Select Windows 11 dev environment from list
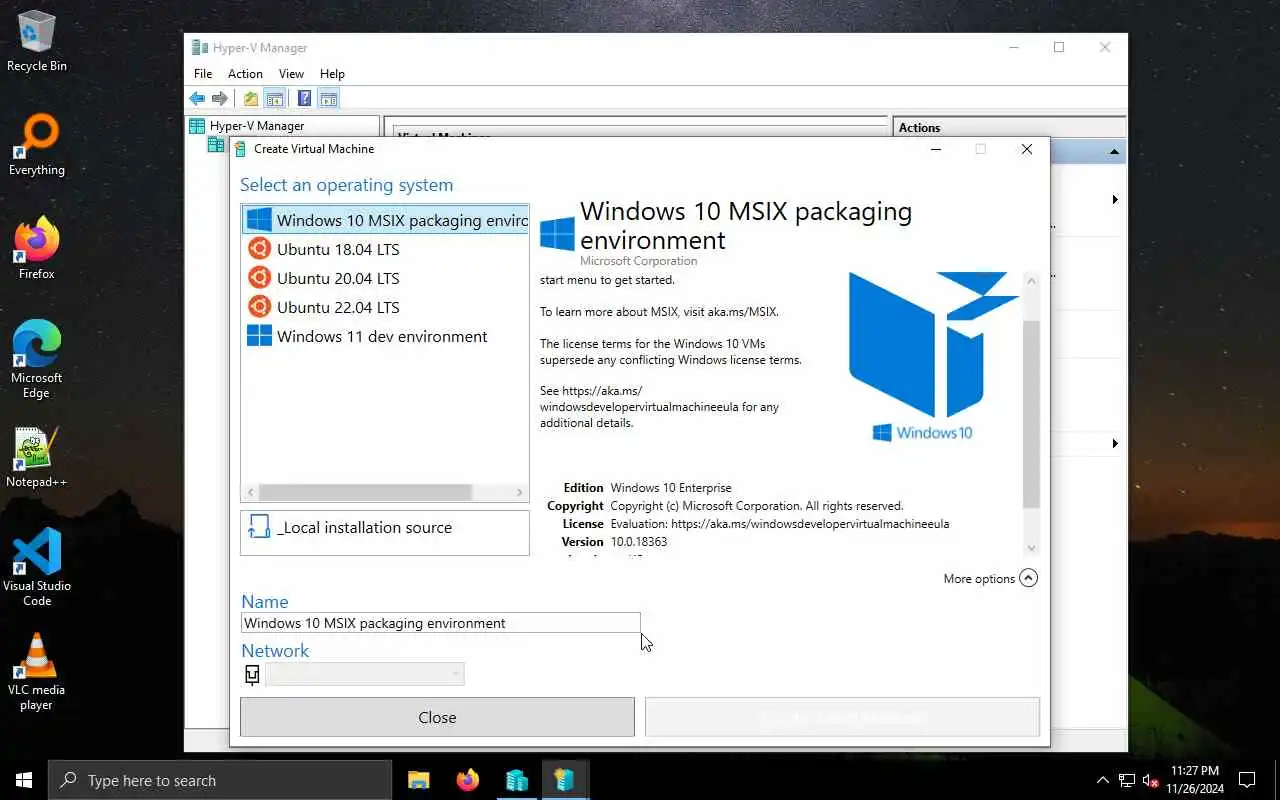 coord(385,336)
